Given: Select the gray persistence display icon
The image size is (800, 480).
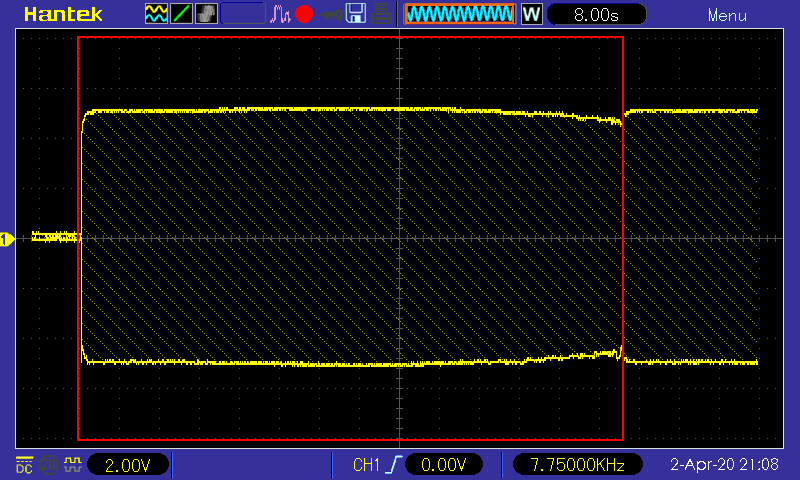Looking at the screenshot, I should pos(206,14).
